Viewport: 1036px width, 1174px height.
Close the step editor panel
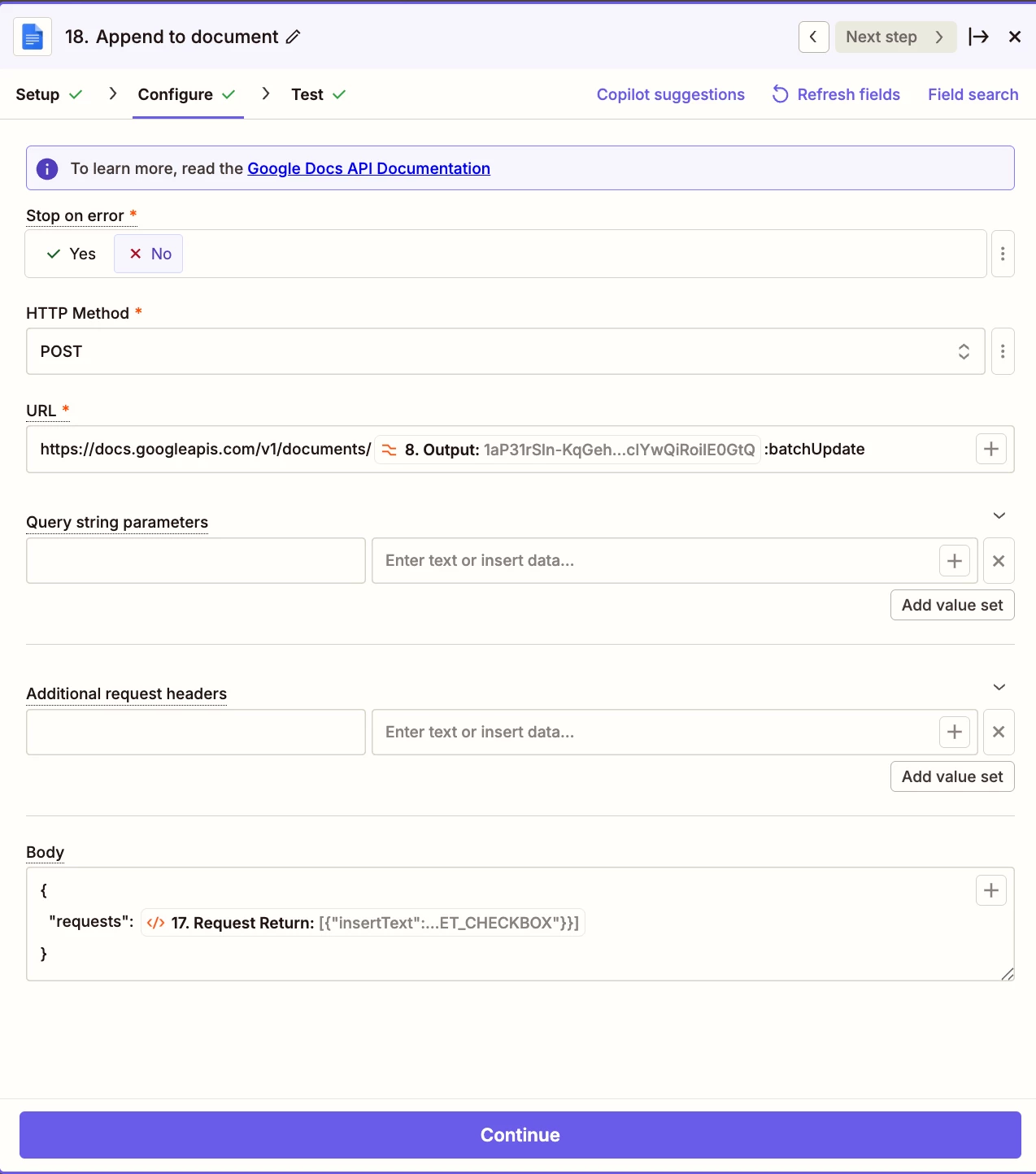tap(1015, 37)
